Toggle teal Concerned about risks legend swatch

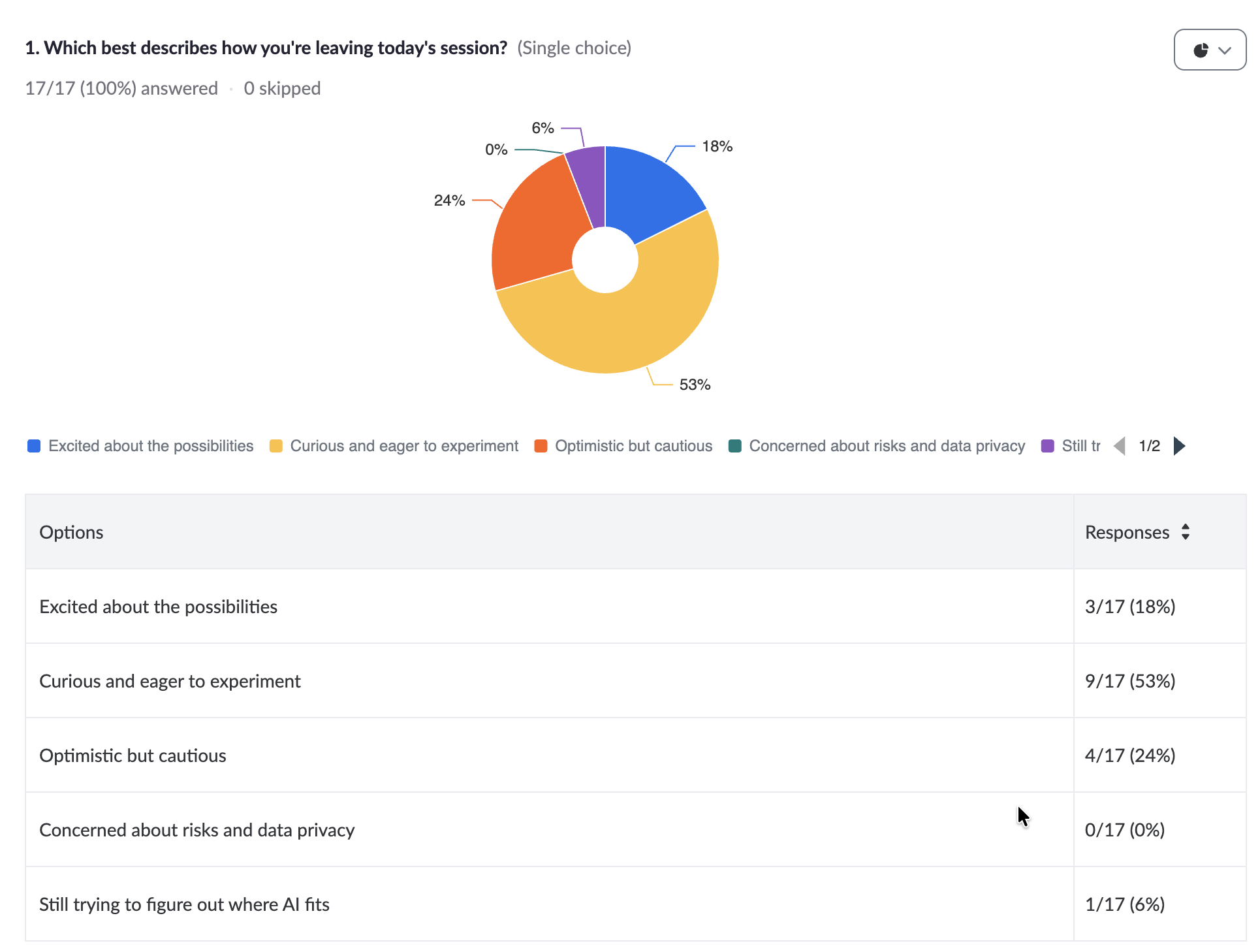pos(734,446)
